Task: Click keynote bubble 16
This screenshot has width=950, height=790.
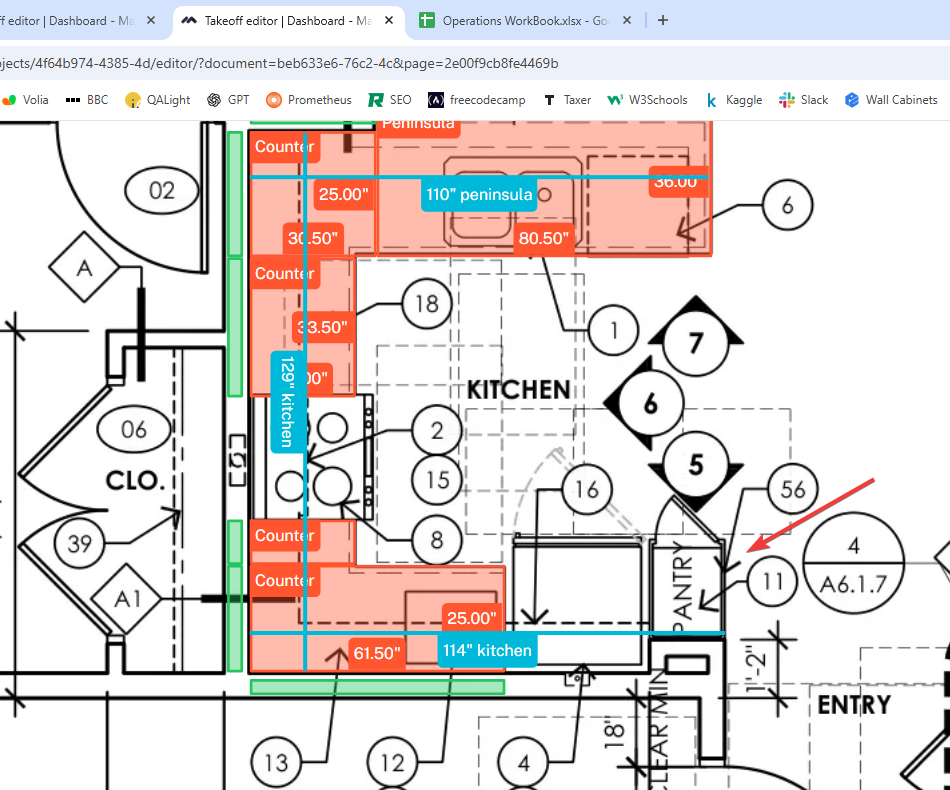Action: pos(586,490)
